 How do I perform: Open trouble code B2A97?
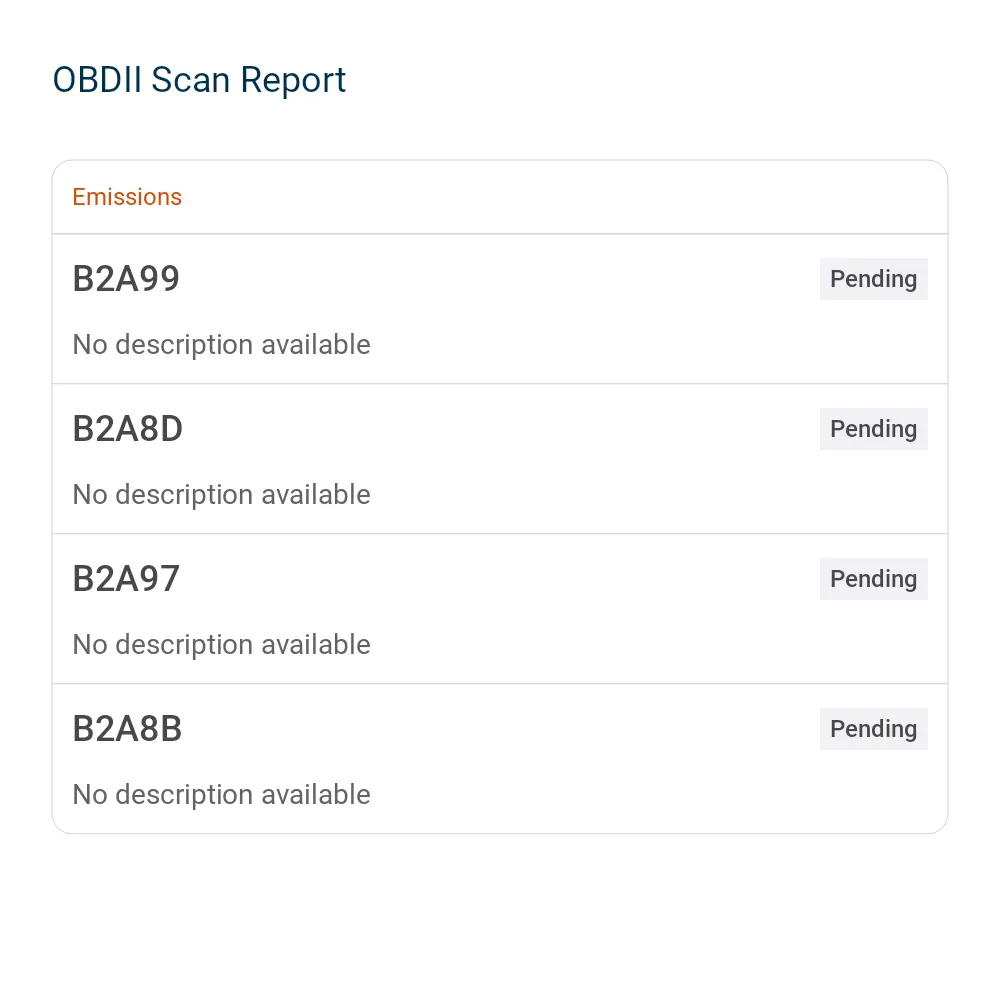(126, 578)
